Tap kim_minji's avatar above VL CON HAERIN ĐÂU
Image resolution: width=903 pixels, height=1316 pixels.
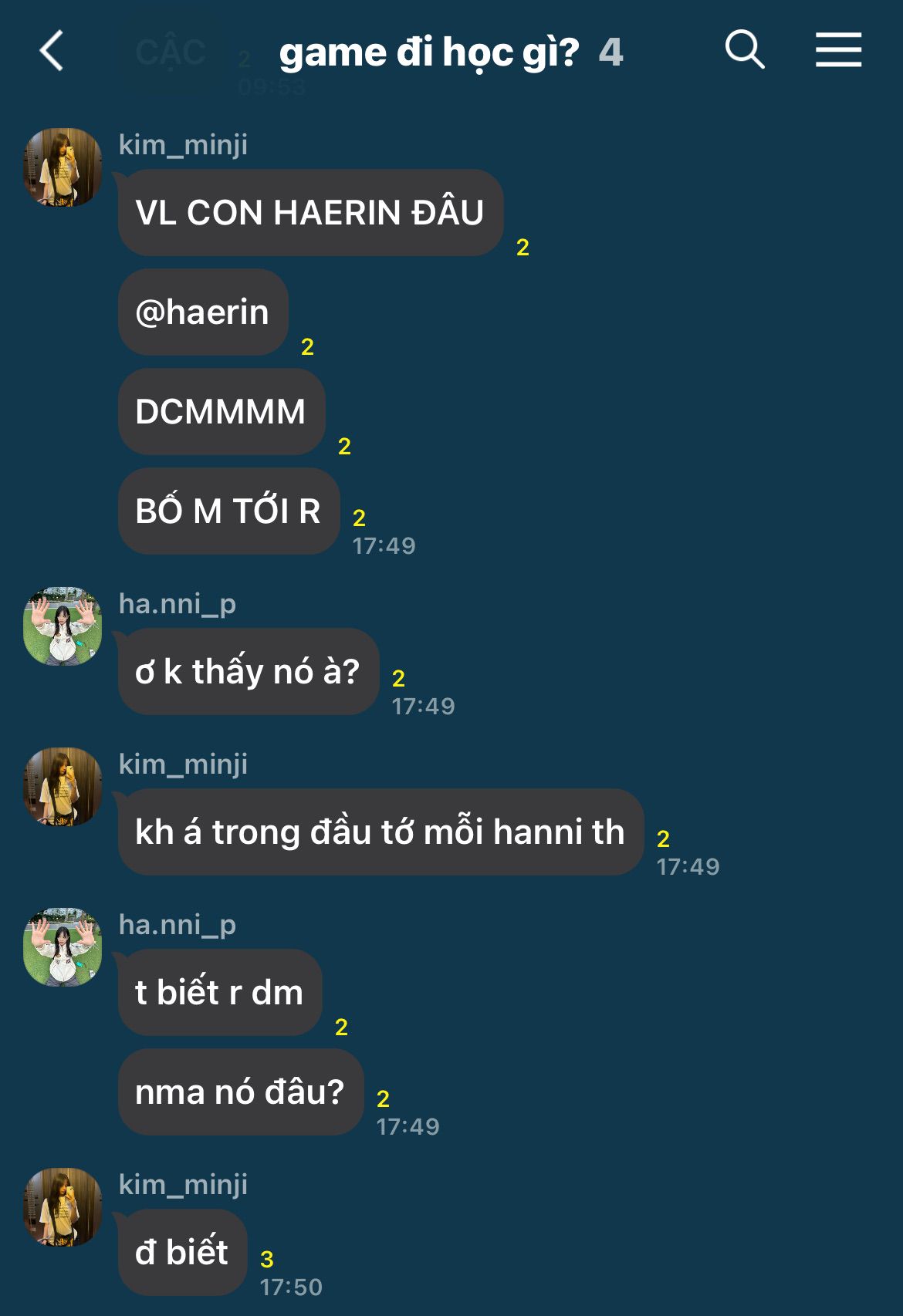63,167
